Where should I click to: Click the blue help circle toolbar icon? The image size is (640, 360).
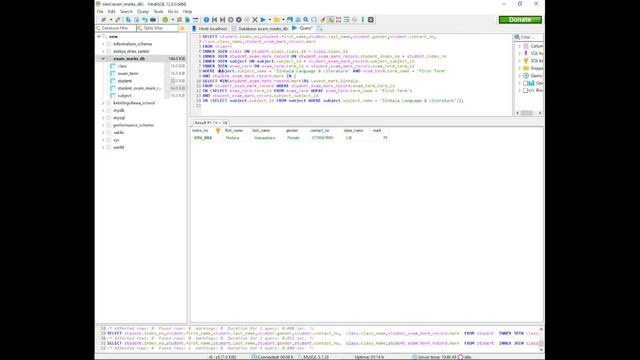206,20
